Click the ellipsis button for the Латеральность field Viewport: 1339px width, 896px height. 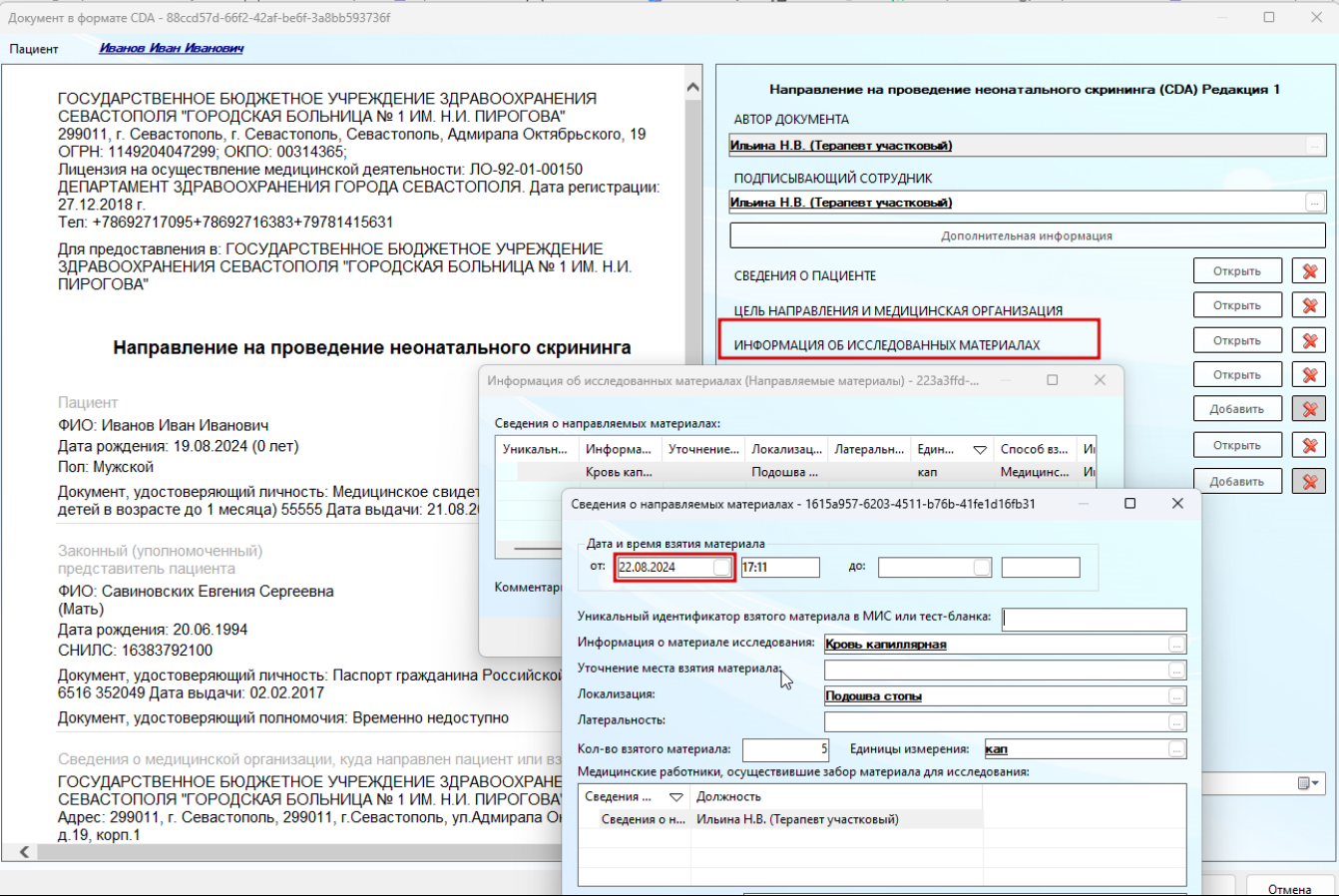point(1177,721)
